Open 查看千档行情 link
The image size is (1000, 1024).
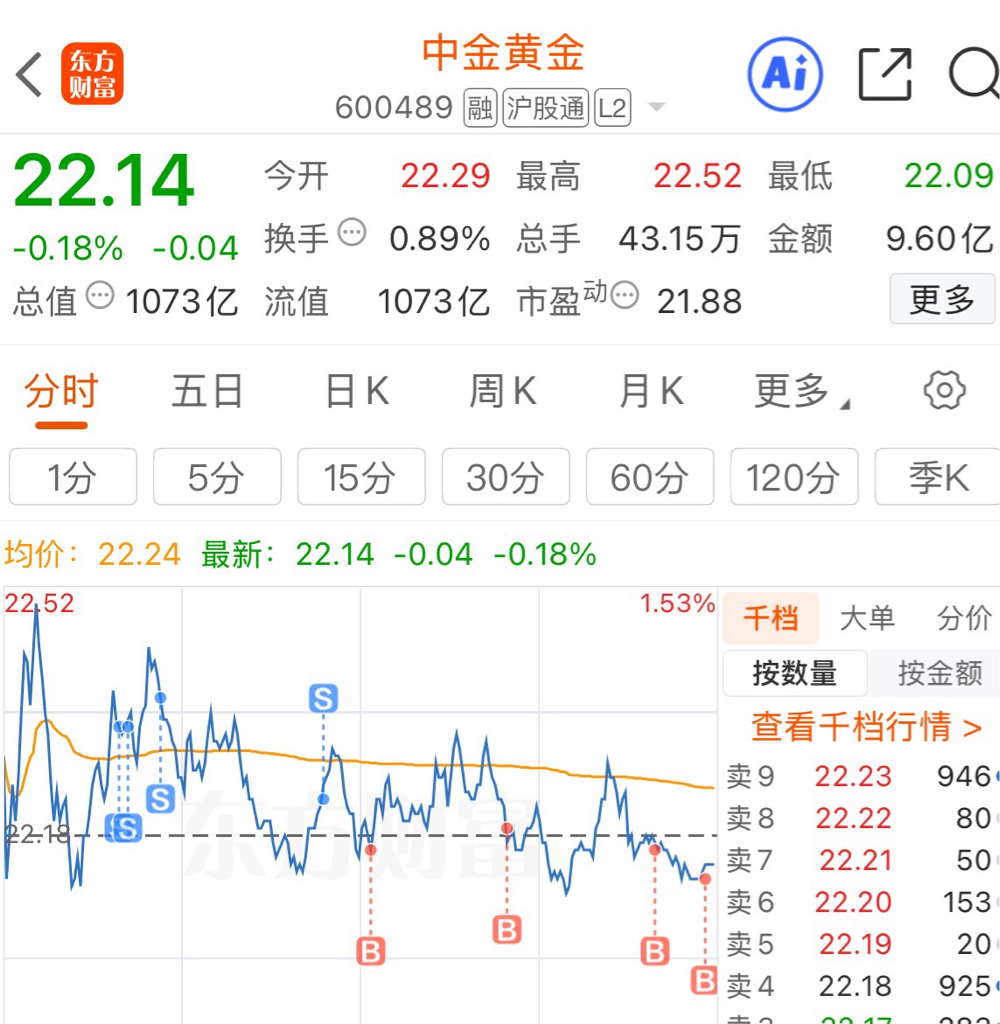coord(866,726)
